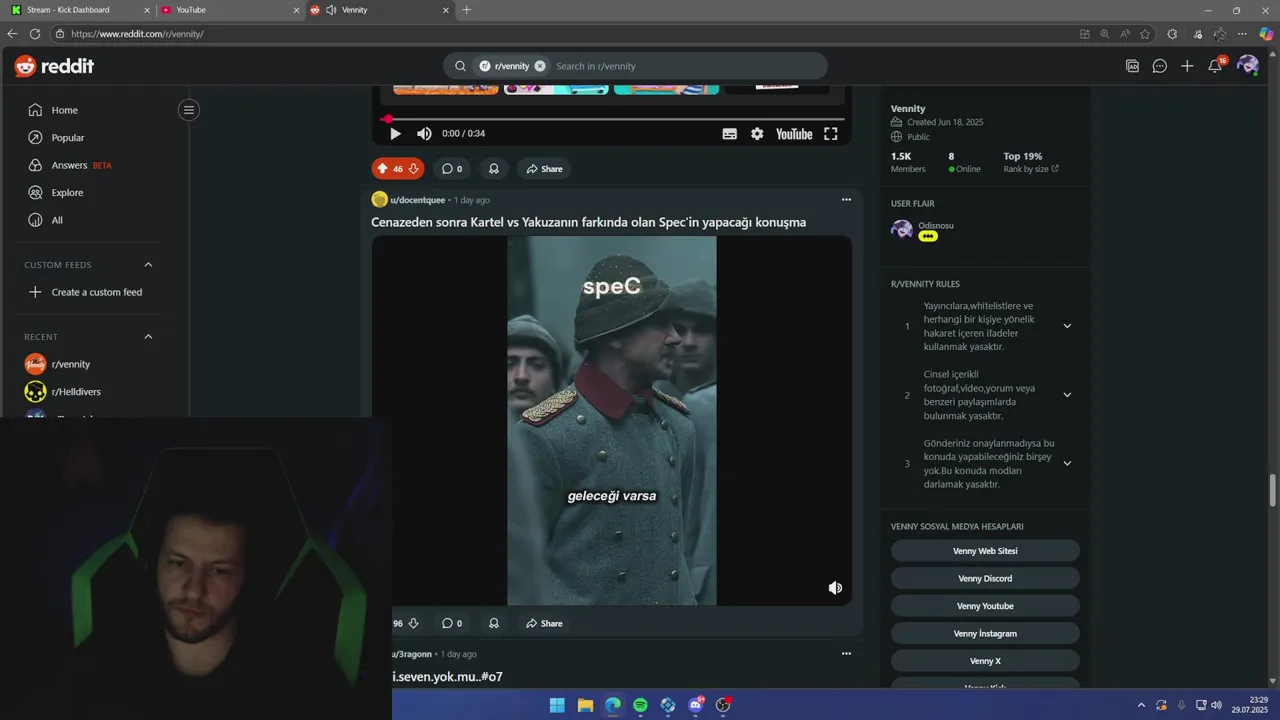The height and width of the screenshot is (720, 1280).
Task: Open a new browser tab
Action: 466,10
